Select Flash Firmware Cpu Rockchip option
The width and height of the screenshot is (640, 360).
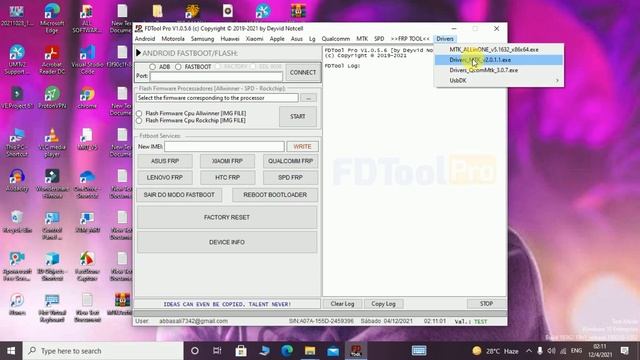pos(139,120)
